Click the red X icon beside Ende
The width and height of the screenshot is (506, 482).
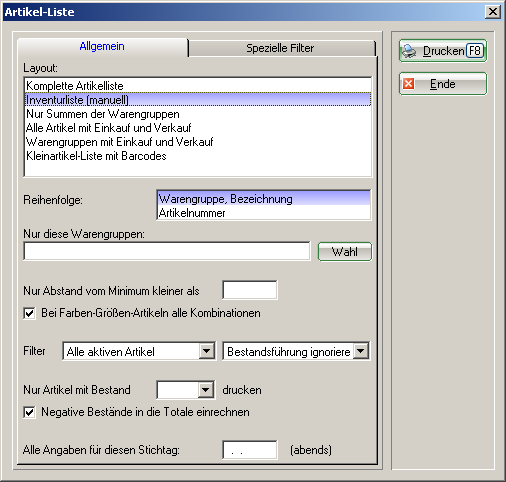click(408, 84)
